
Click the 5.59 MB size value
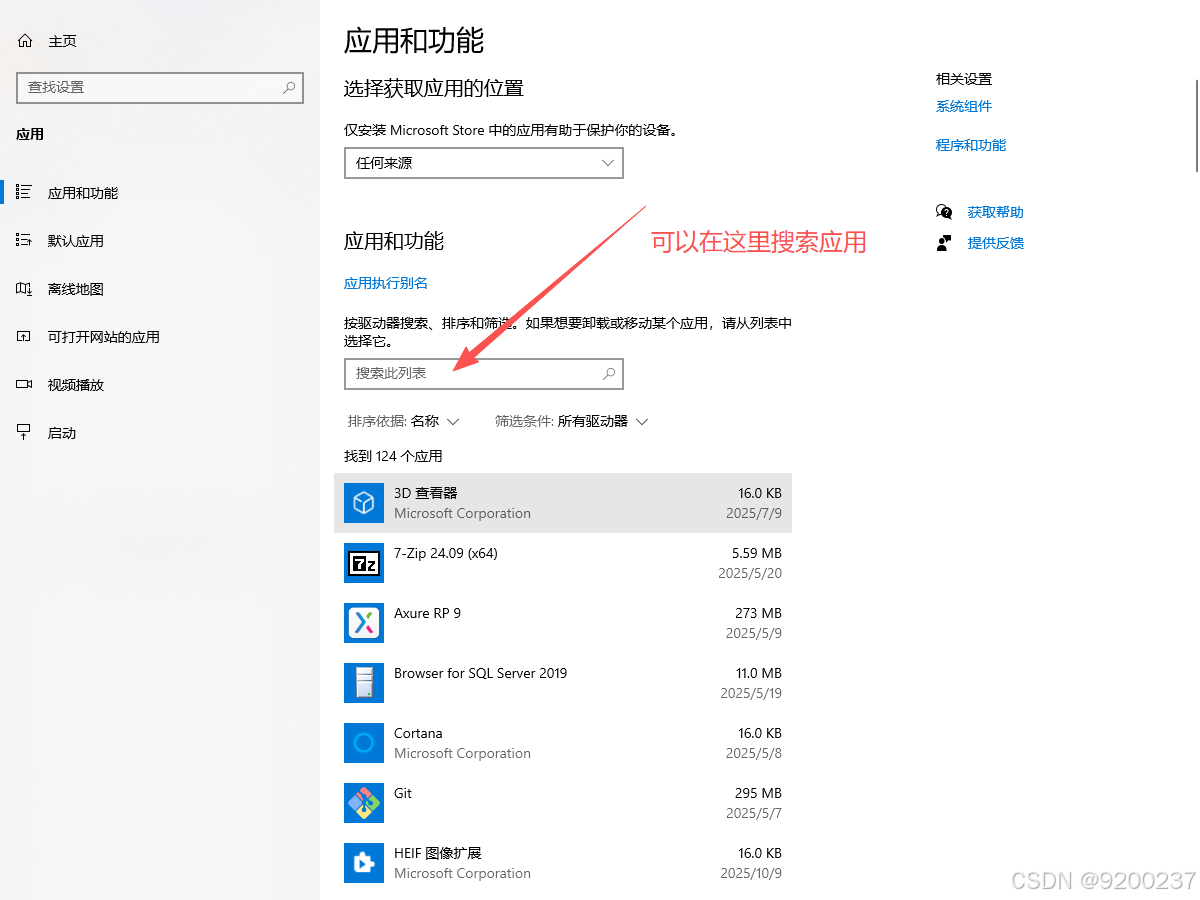(x=757, y=553)
